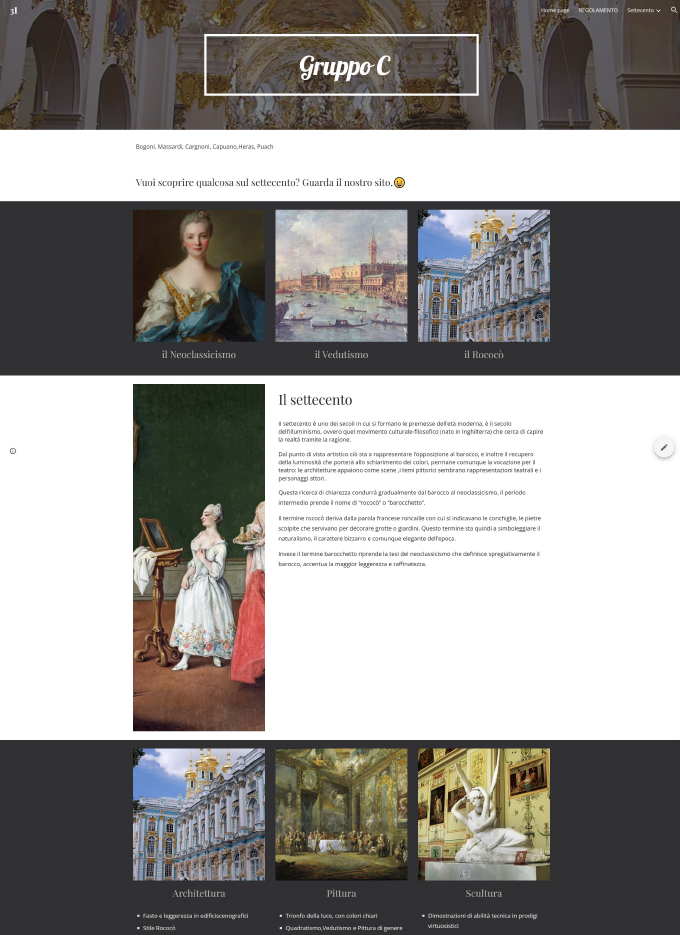Click the Architettura heading

199,893
